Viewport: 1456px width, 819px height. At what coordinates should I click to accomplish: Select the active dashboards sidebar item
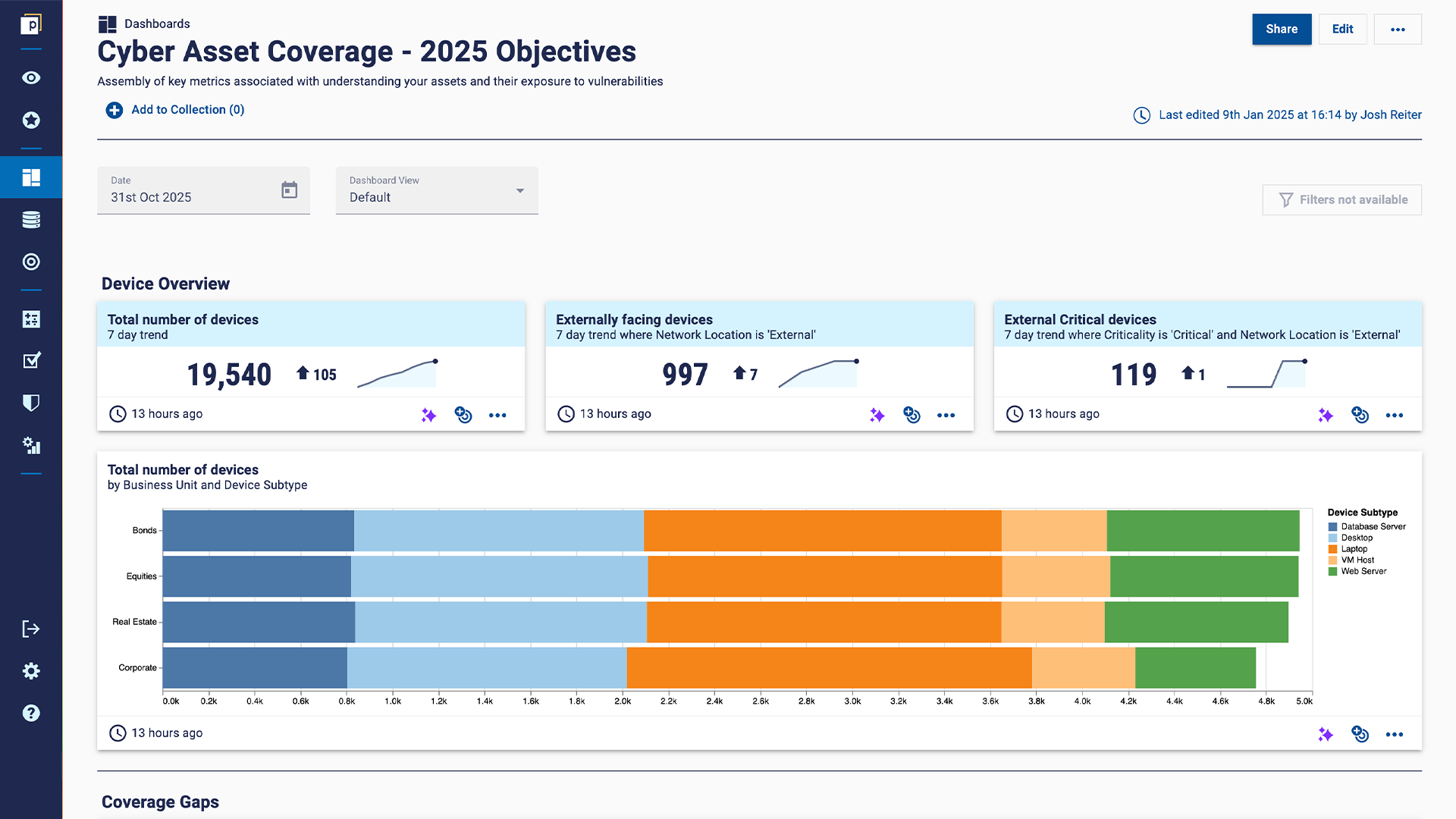coord(31,177)
